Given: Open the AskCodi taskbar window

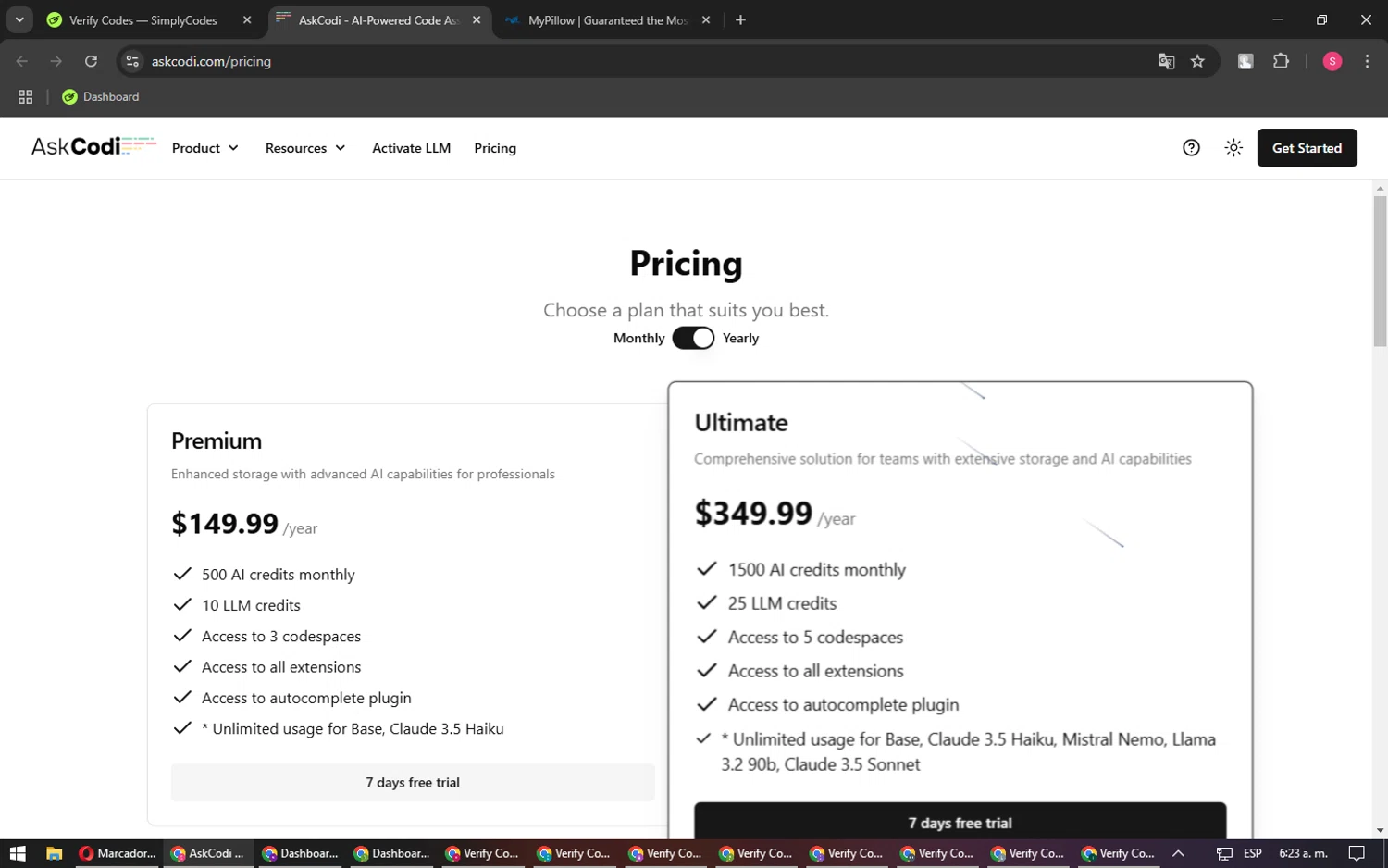Looking at the screenshot, I should (x=209, y=853).
